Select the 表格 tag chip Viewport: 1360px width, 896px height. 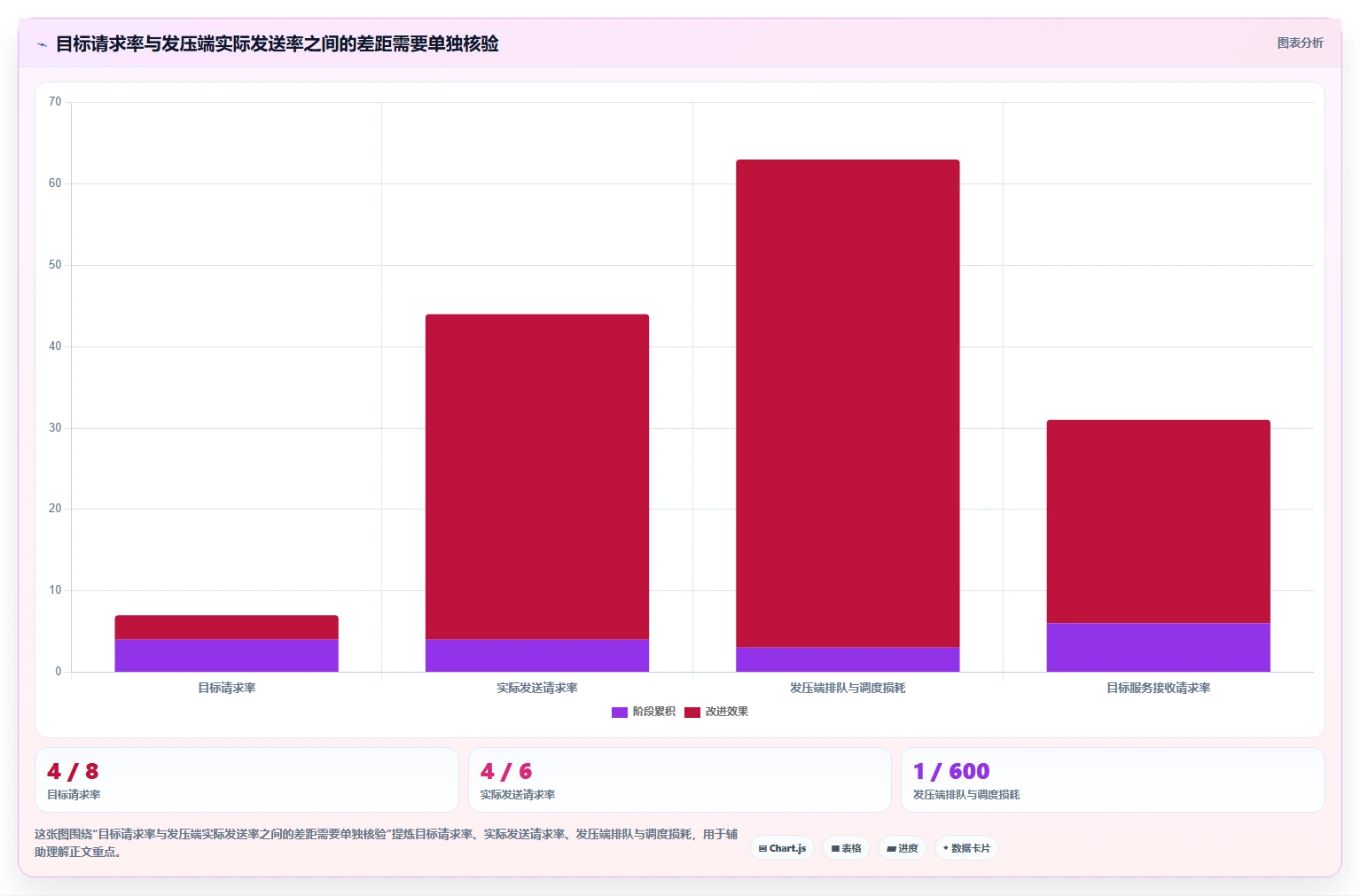(846, 848)
